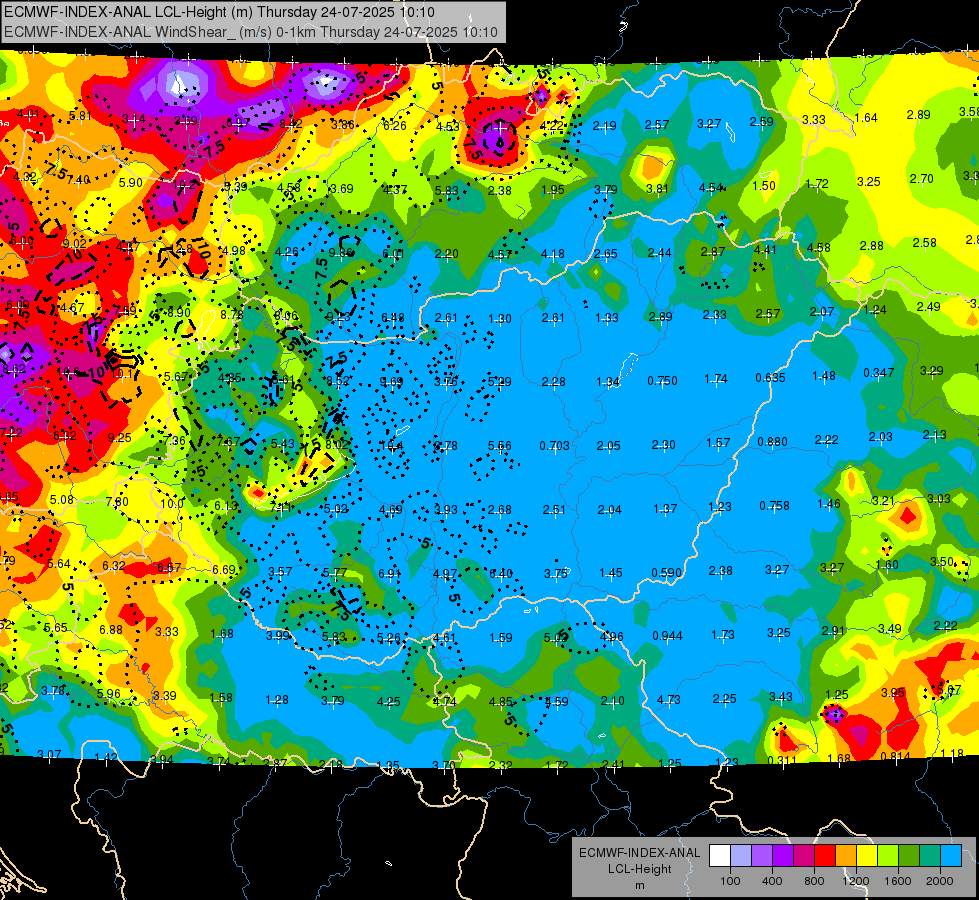Click the wind shear value 0.880
The width and height of the screenshot is (979, 900).
(x=772, y=442)
